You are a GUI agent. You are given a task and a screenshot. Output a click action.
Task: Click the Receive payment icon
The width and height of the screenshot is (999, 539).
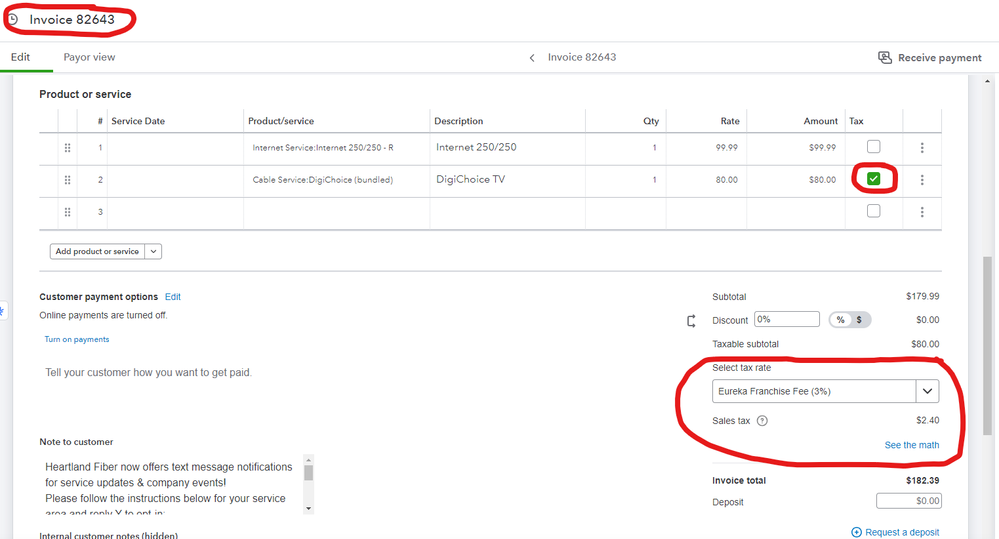pos(884,58)
